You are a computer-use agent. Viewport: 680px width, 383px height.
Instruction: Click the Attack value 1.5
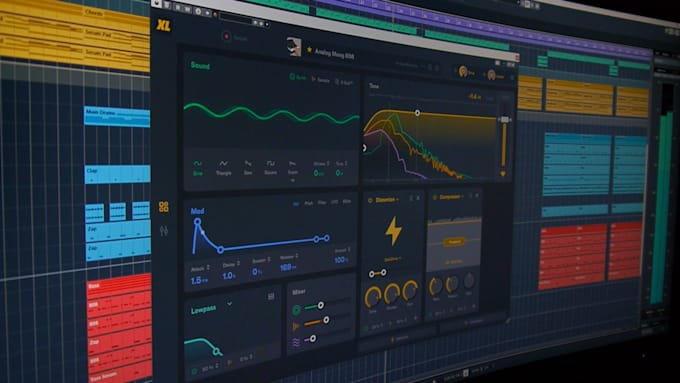pos(199,280)
